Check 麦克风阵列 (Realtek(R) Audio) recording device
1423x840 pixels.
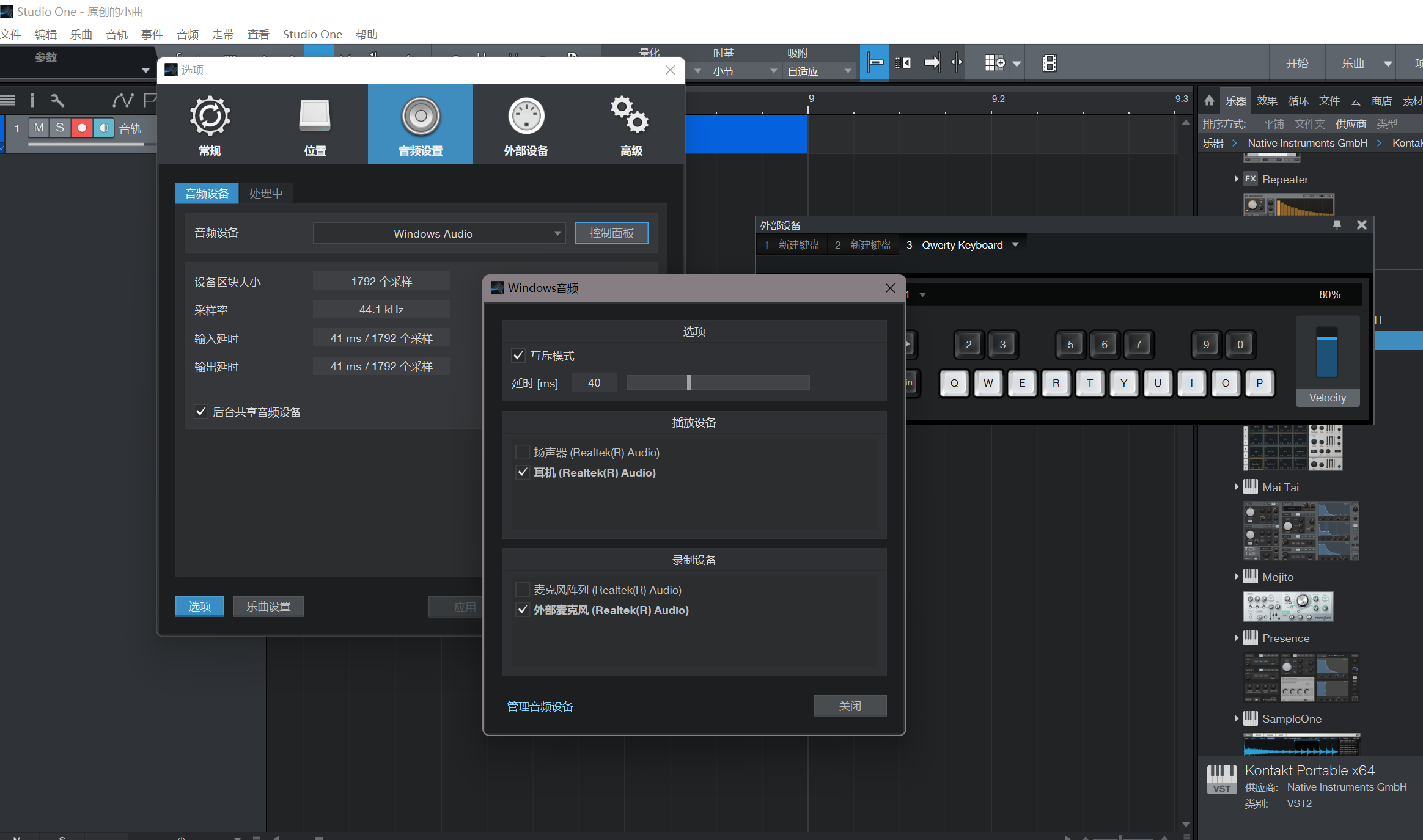523,590
